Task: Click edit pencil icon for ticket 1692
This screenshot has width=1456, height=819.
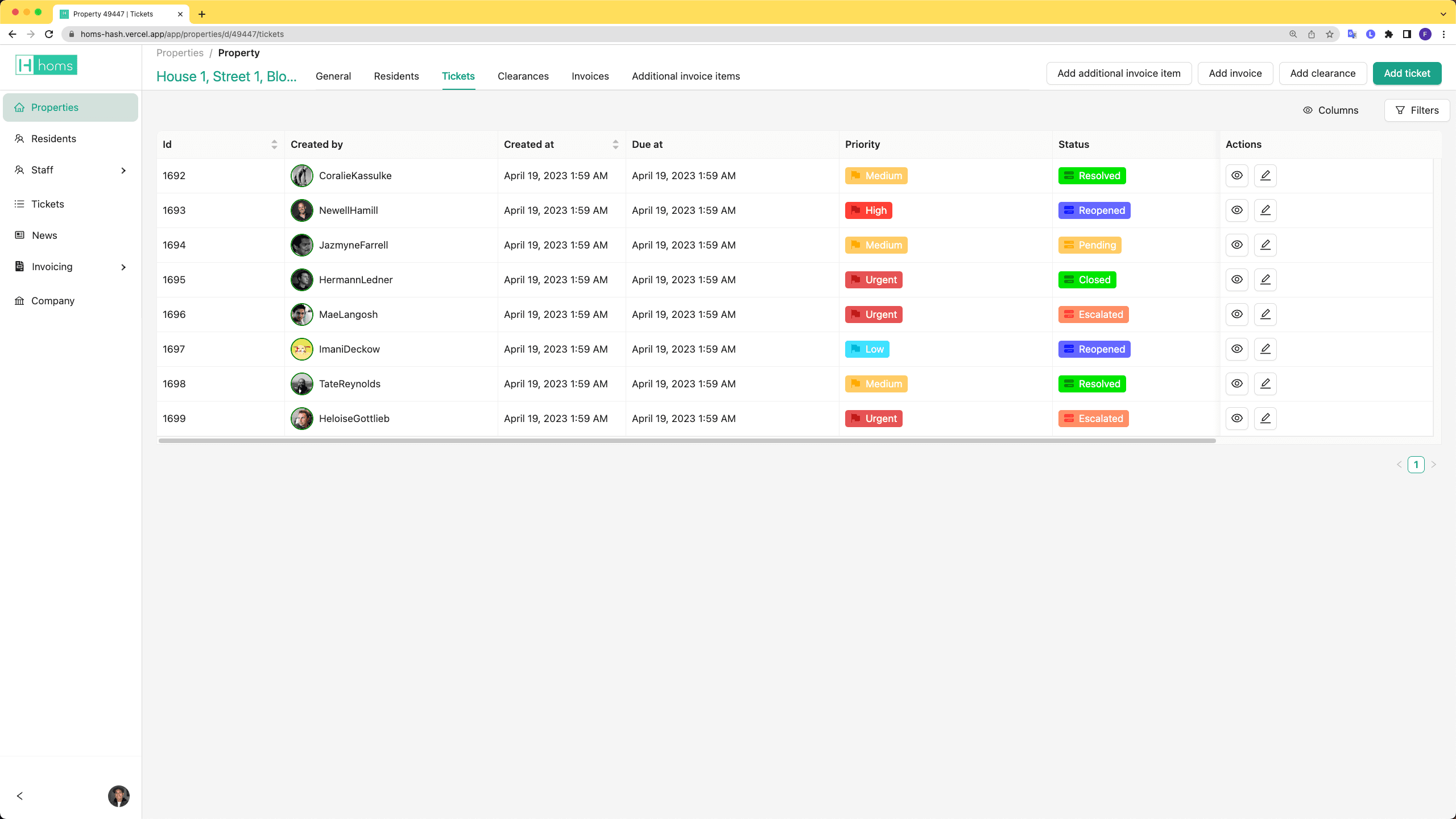Action: [x=1265, y=176]
